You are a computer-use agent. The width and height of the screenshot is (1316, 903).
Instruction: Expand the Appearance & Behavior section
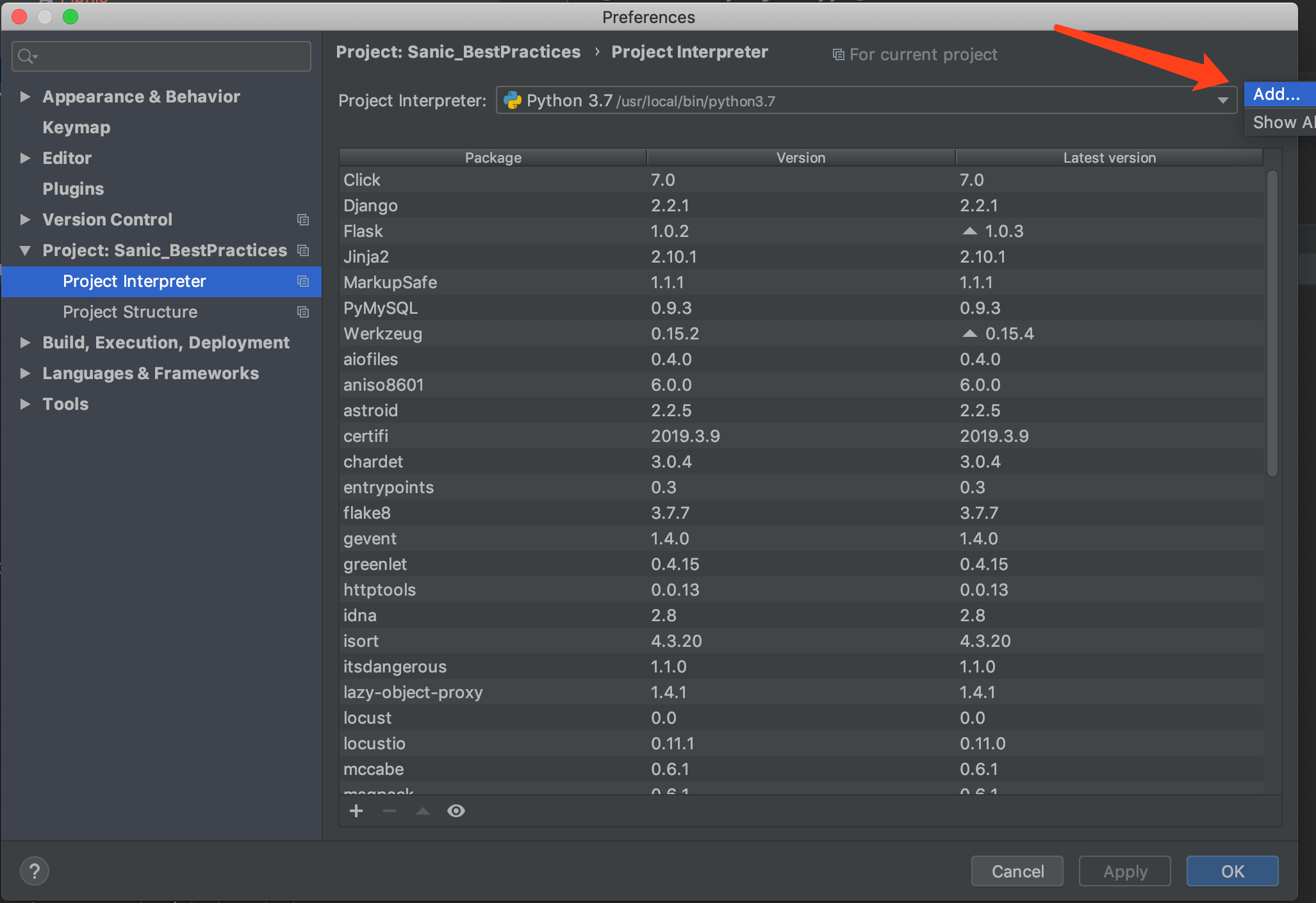[25, 97]
